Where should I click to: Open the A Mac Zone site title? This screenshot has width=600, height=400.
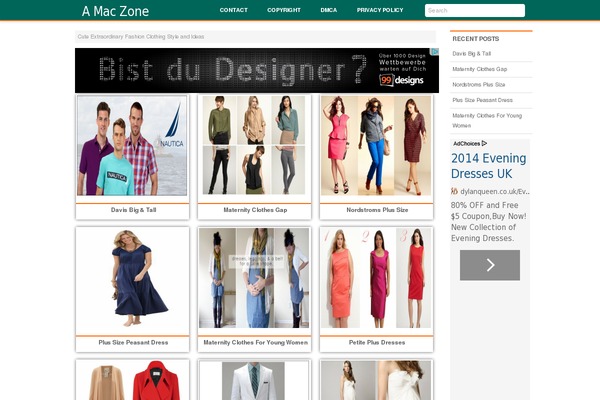[x=115, y=11]
